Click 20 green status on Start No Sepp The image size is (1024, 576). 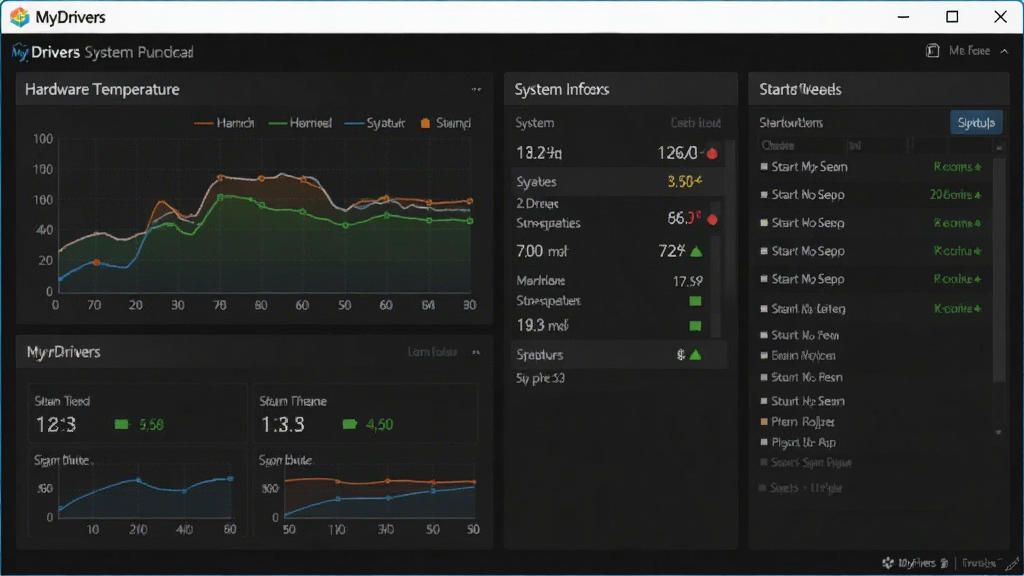tap(955, 195)
